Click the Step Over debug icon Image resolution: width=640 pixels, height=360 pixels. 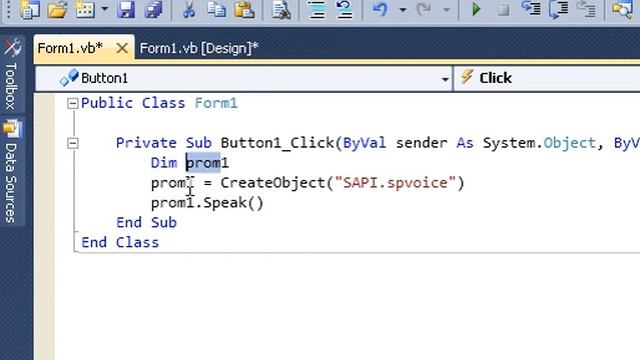pos(559,9)
